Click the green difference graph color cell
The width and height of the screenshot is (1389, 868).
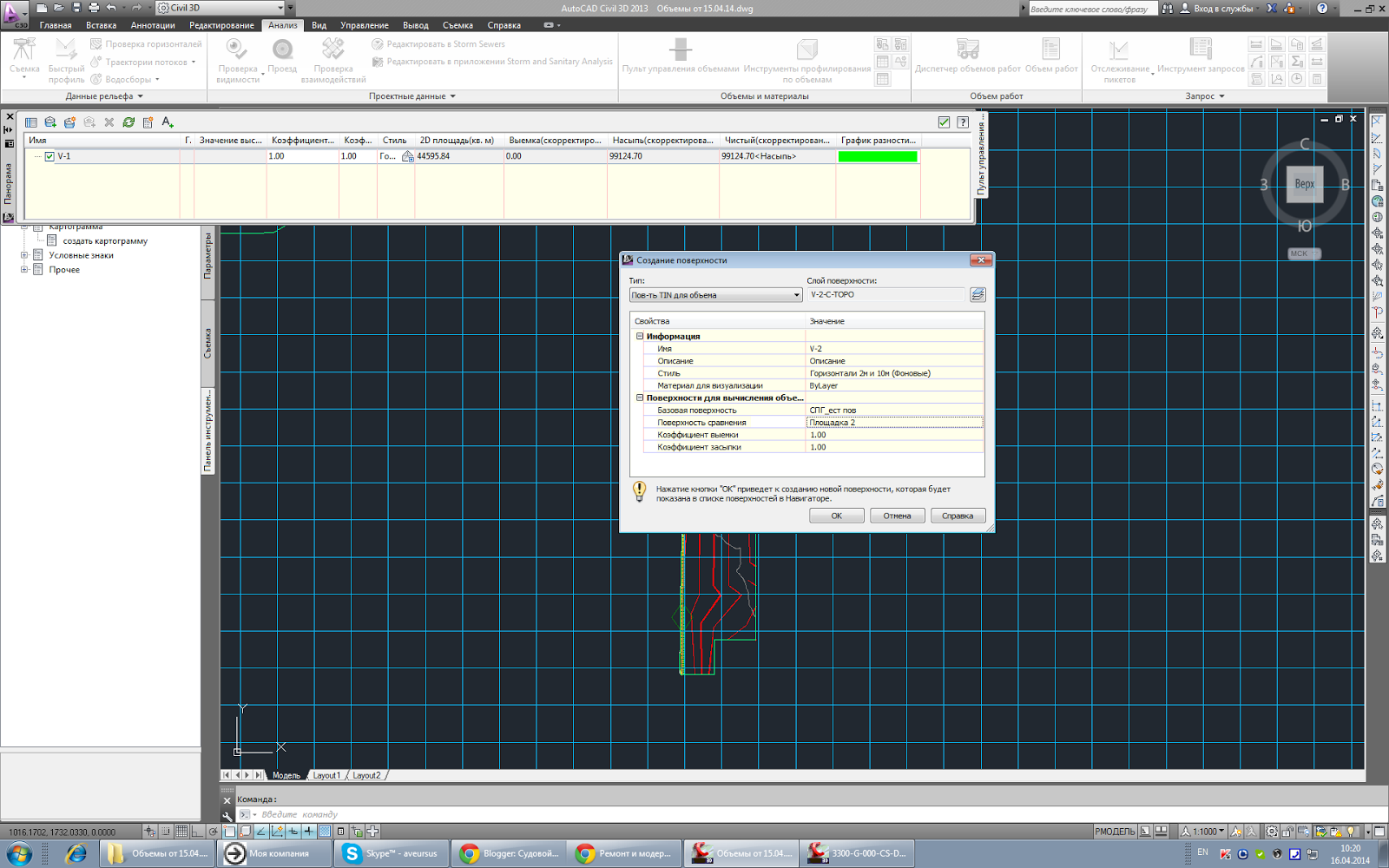pyautogui.click(x=877, y=157)
